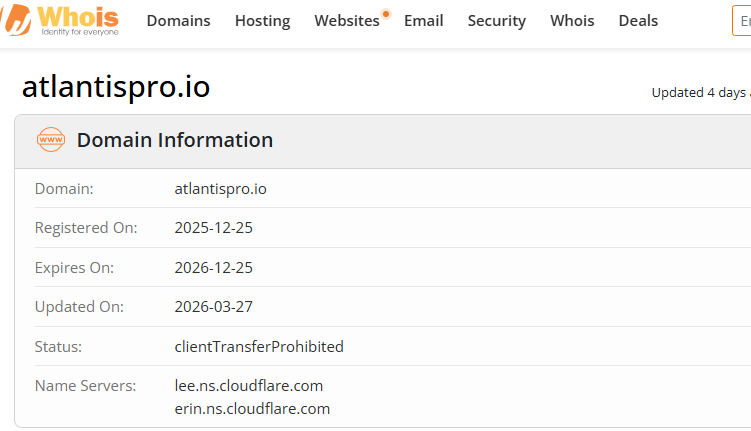Click the Expires On date 2026-12-25
This screenshot has width=751, height=431.
[214, 268]
